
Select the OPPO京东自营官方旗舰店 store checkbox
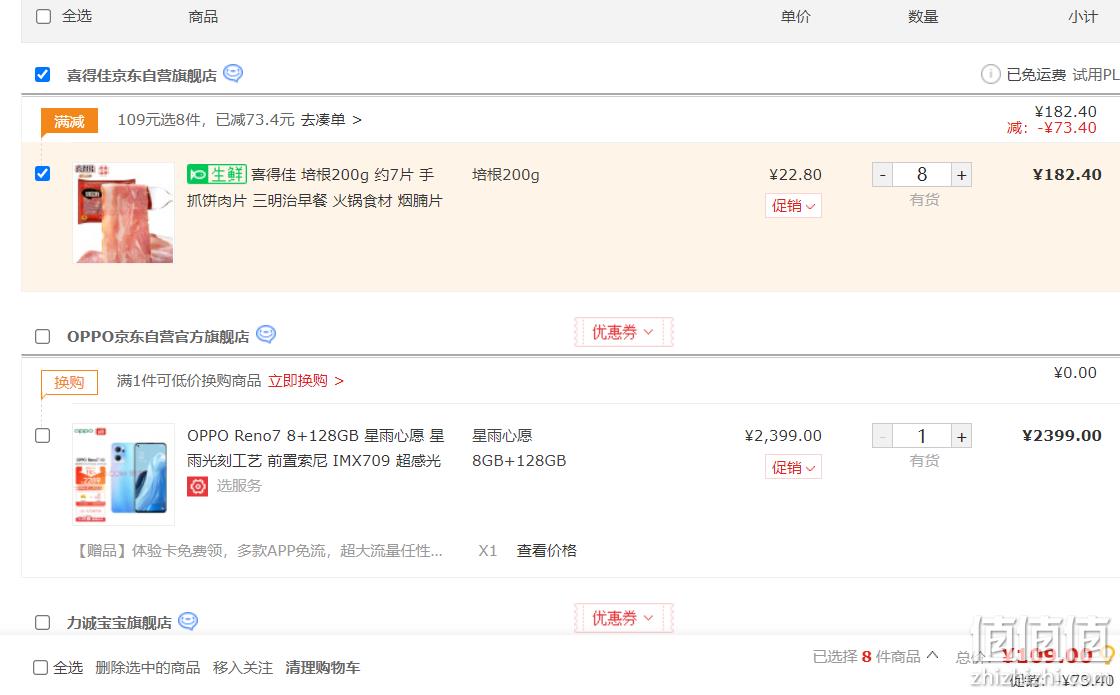coord(43,336)
